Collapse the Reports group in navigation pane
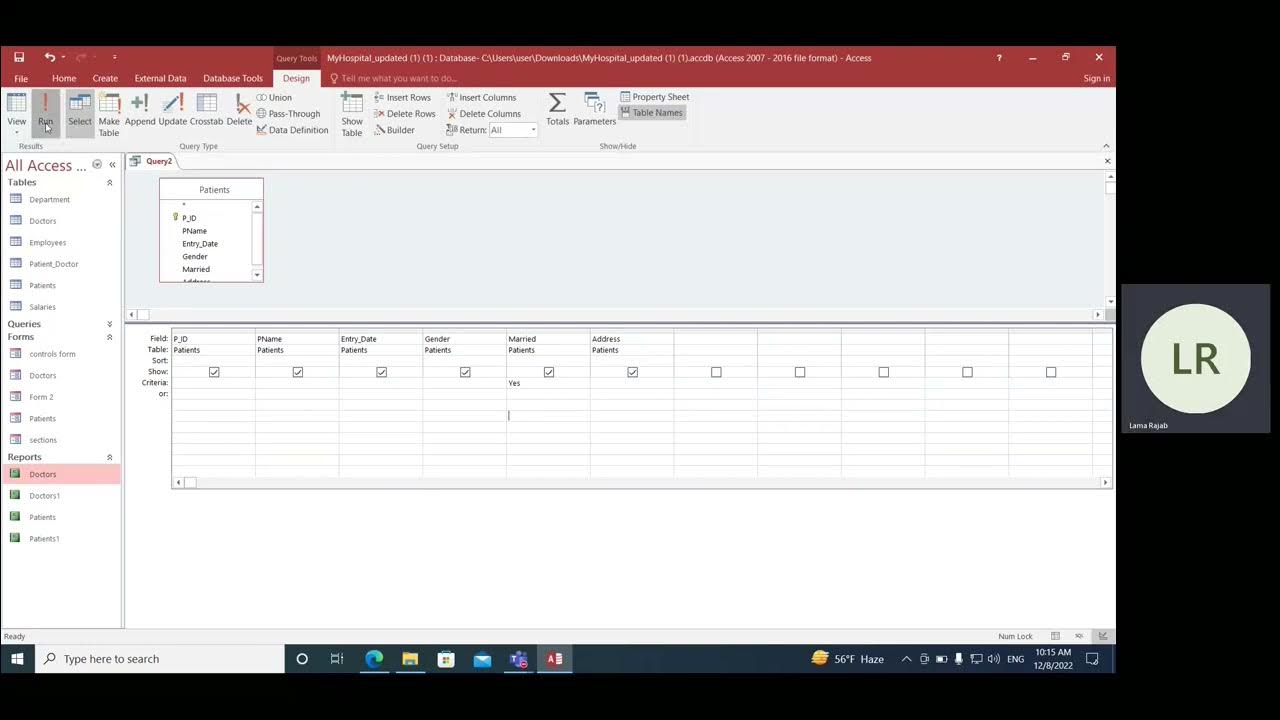 (x=110, y=457)
